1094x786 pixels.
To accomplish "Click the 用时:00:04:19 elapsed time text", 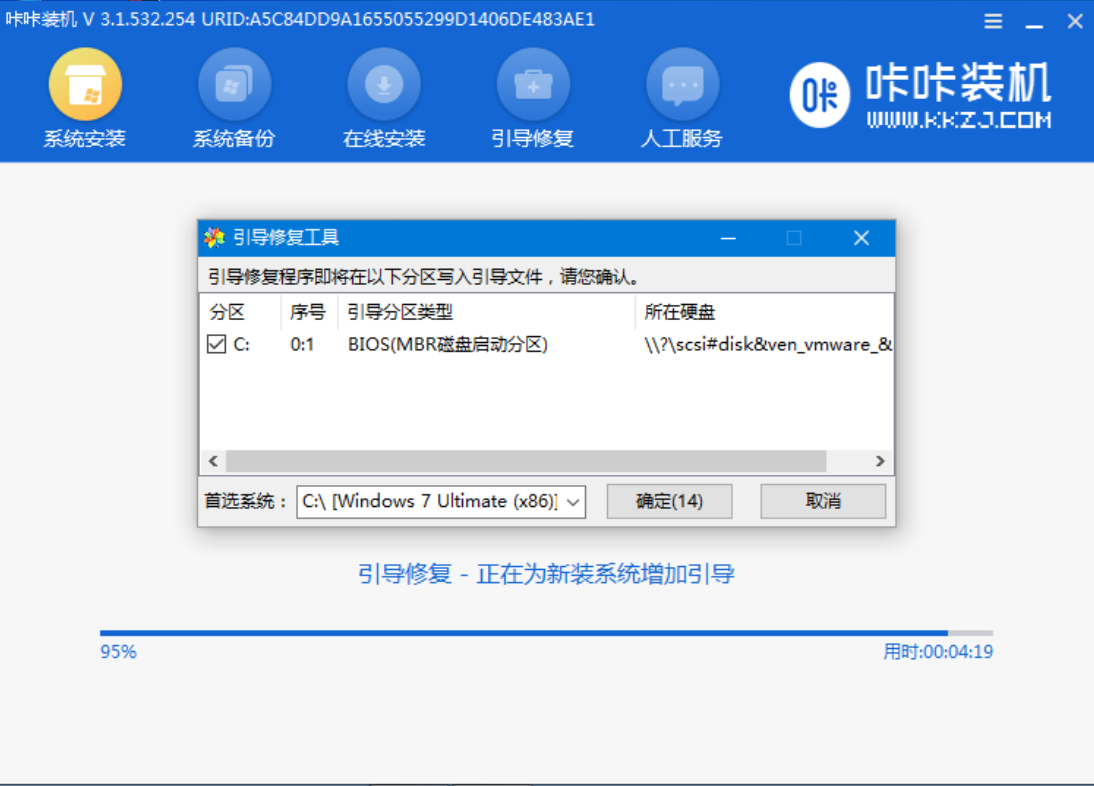I will [938, 652].
